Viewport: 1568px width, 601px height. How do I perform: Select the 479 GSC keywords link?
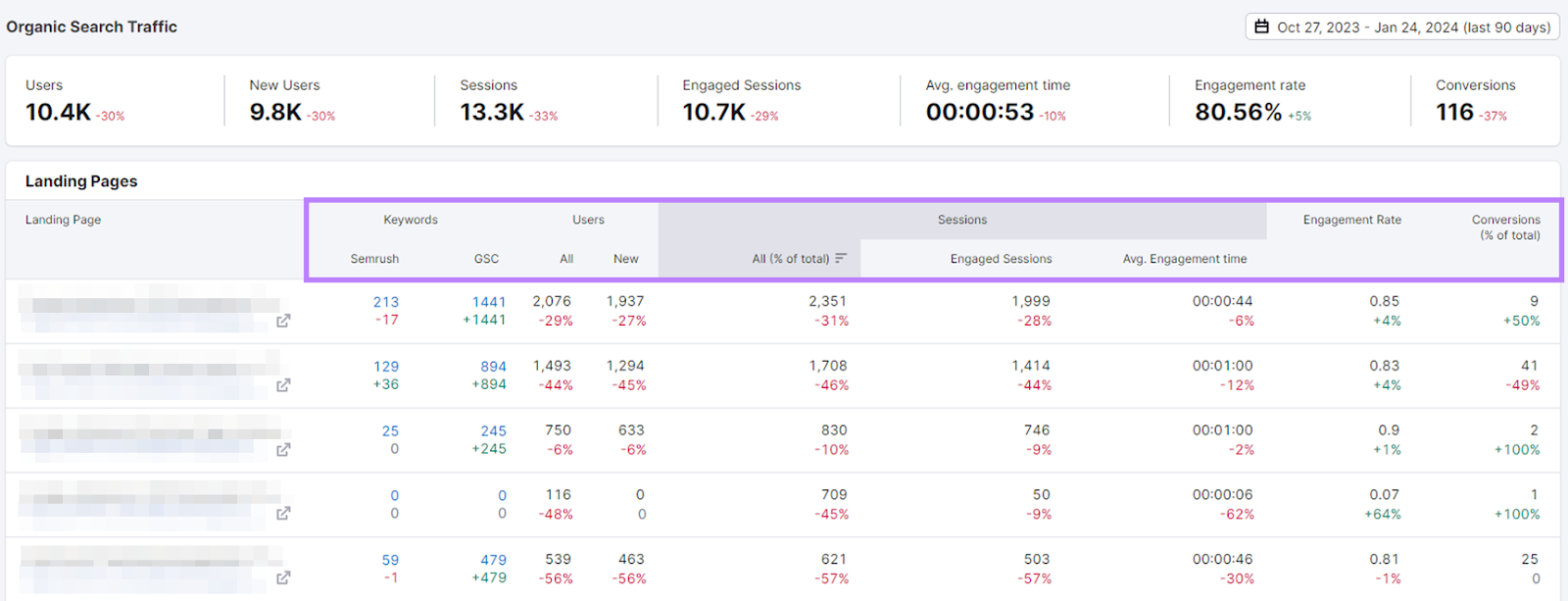493,560
